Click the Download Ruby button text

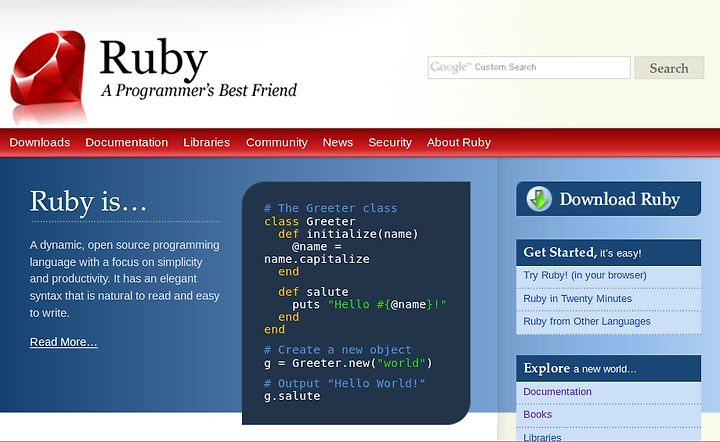[x=620, y=199]
